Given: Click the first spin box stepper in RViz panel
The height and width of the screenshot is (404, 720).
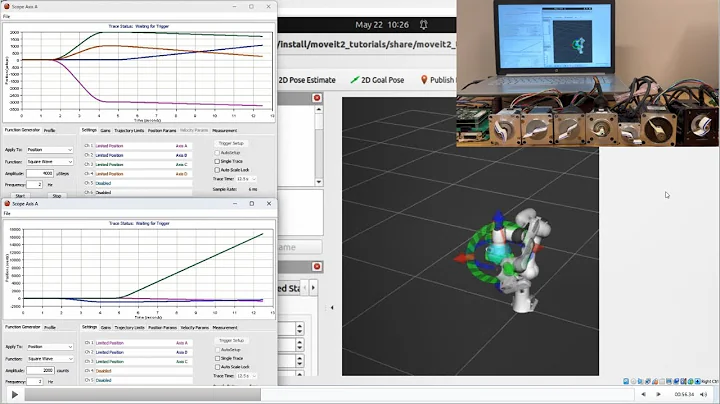Looking at the screenshot, I should click(299, 328).
